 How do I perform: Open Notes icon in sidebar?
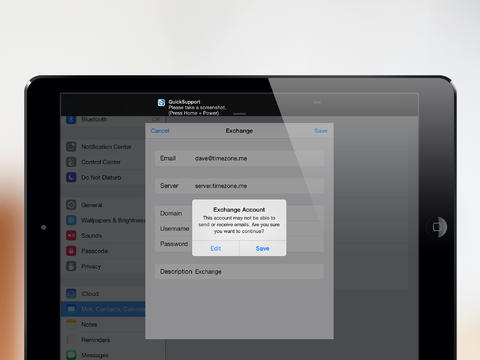click(71, 324)
